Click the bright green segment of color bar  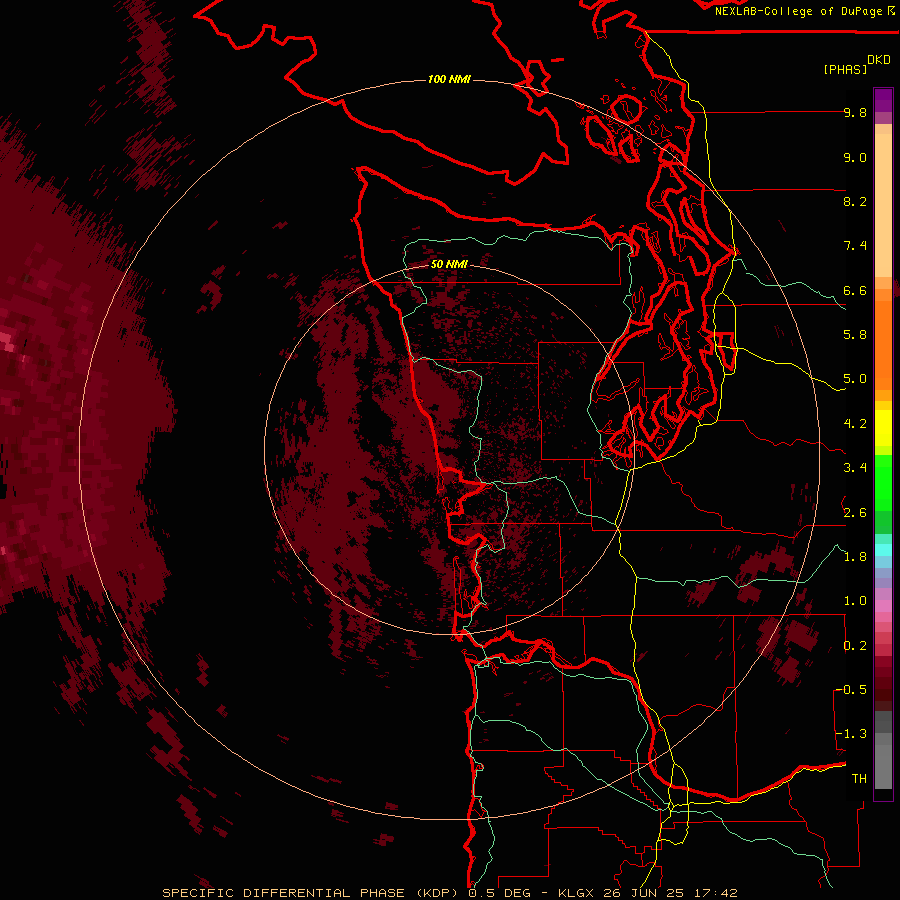(883, 483)
